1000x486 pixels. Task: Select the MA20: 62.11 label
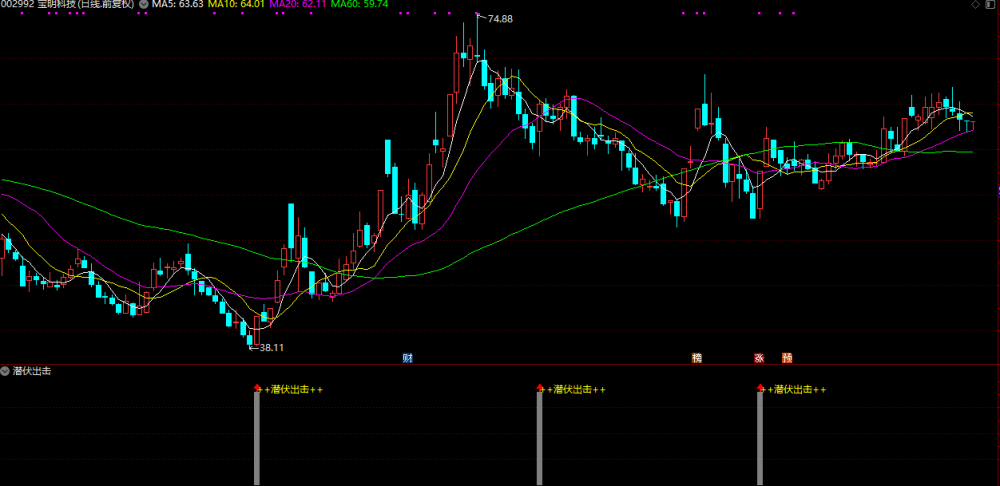click(298, 4)
